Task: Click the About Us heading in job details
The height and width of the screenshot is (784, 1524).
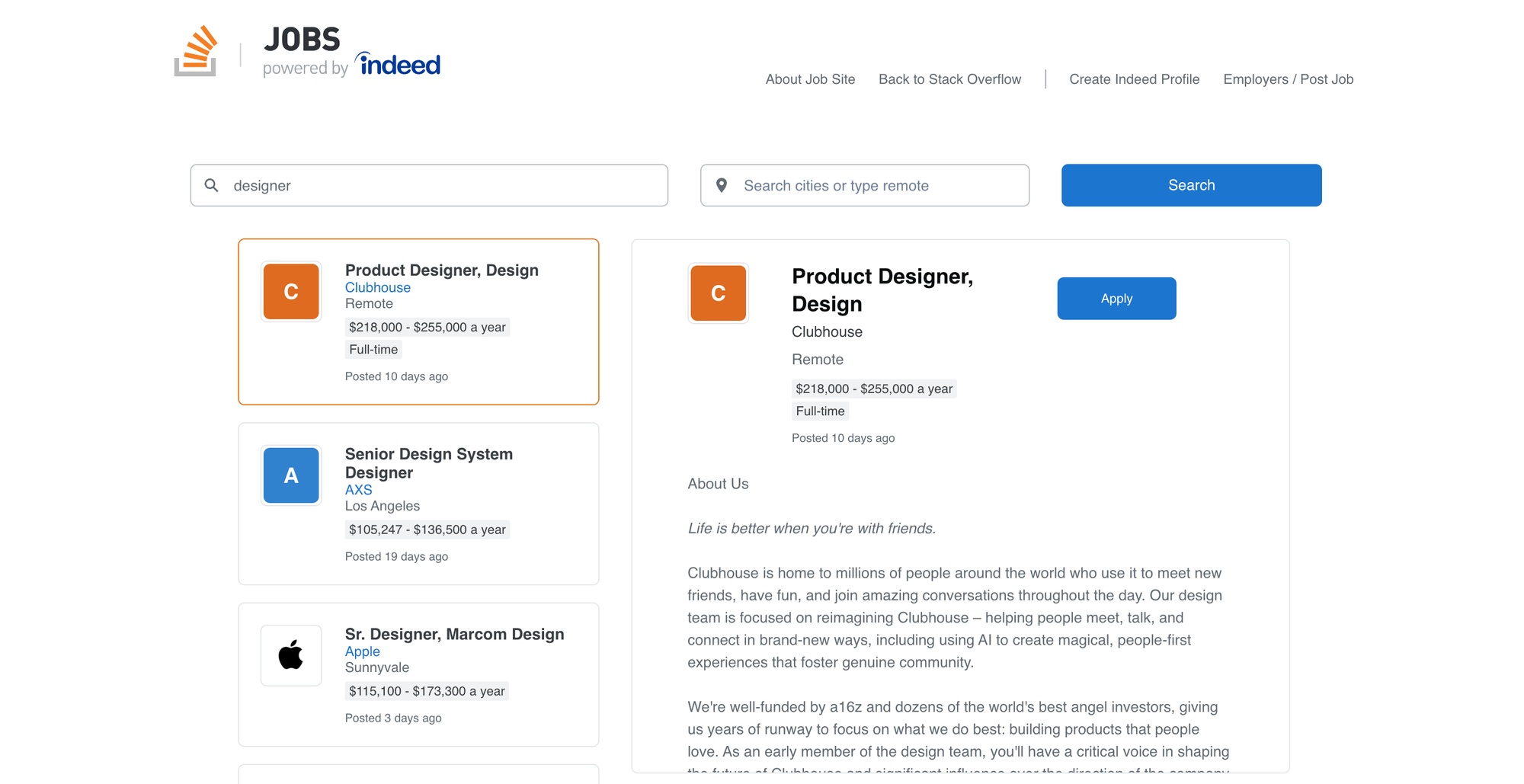Action: (718, 484)
